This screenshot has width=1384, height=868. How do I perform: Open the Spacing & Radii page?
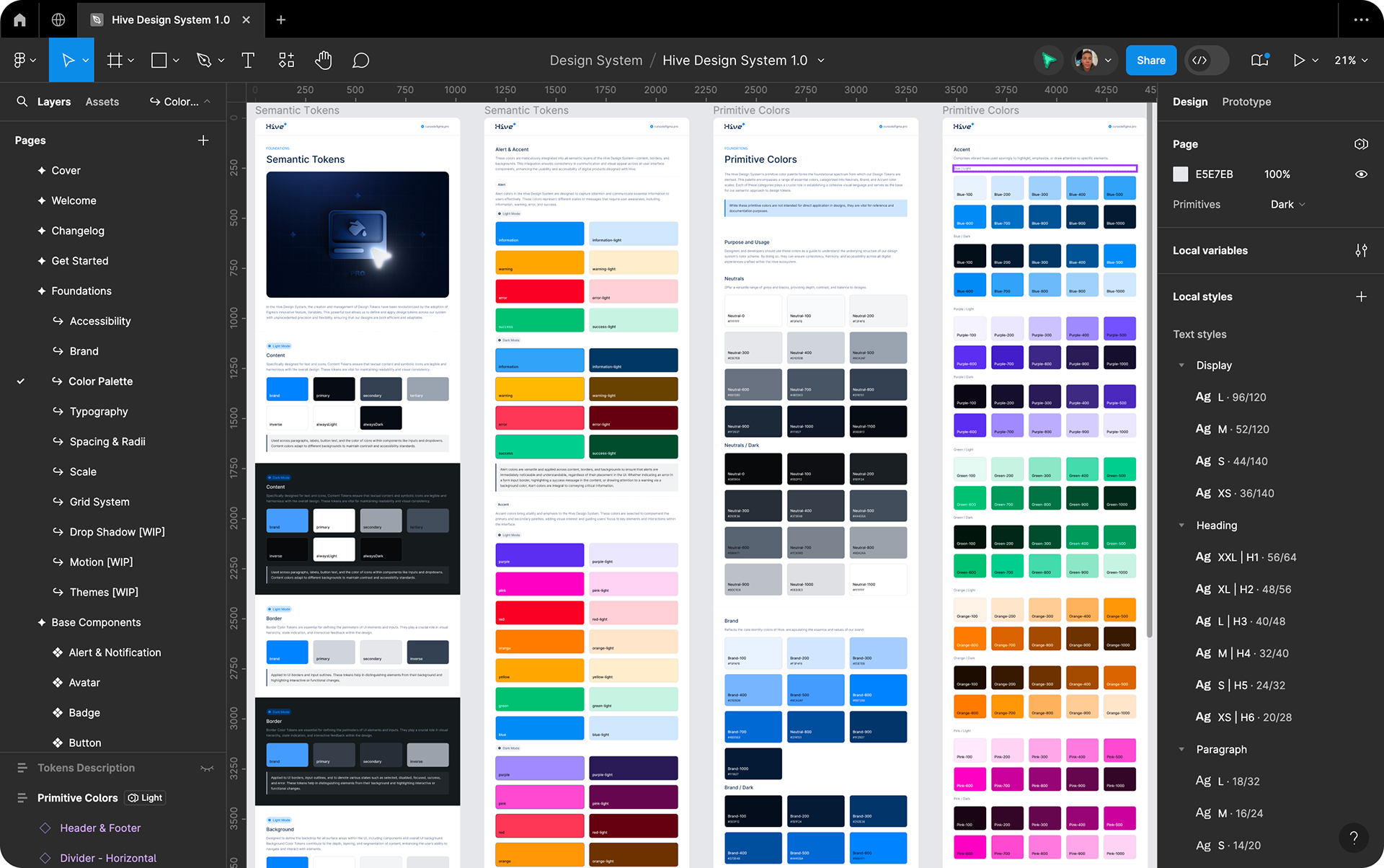click(x=107, y=442)
